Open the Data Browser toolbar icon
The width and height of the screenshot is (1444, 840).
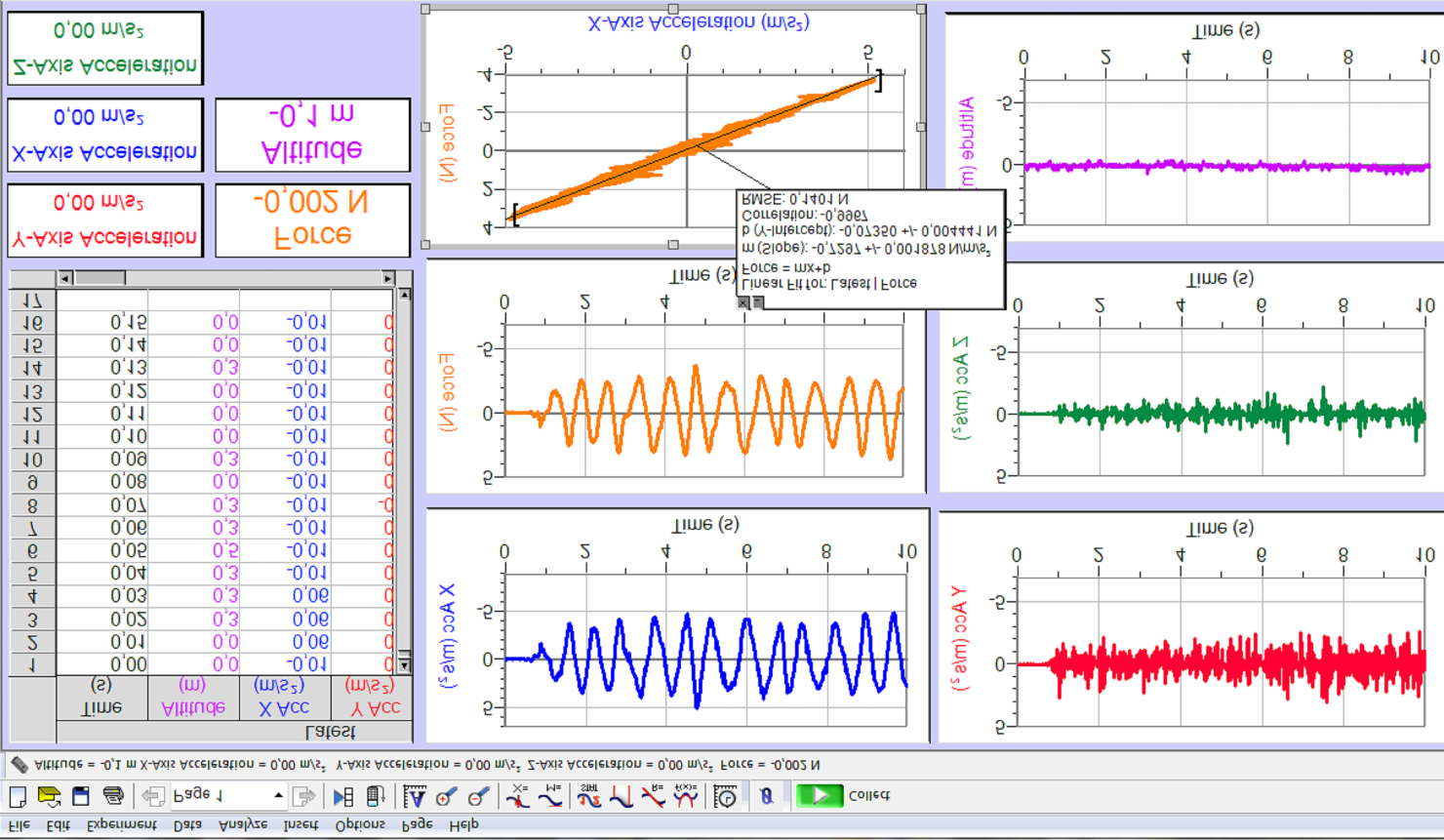(343, 796)
